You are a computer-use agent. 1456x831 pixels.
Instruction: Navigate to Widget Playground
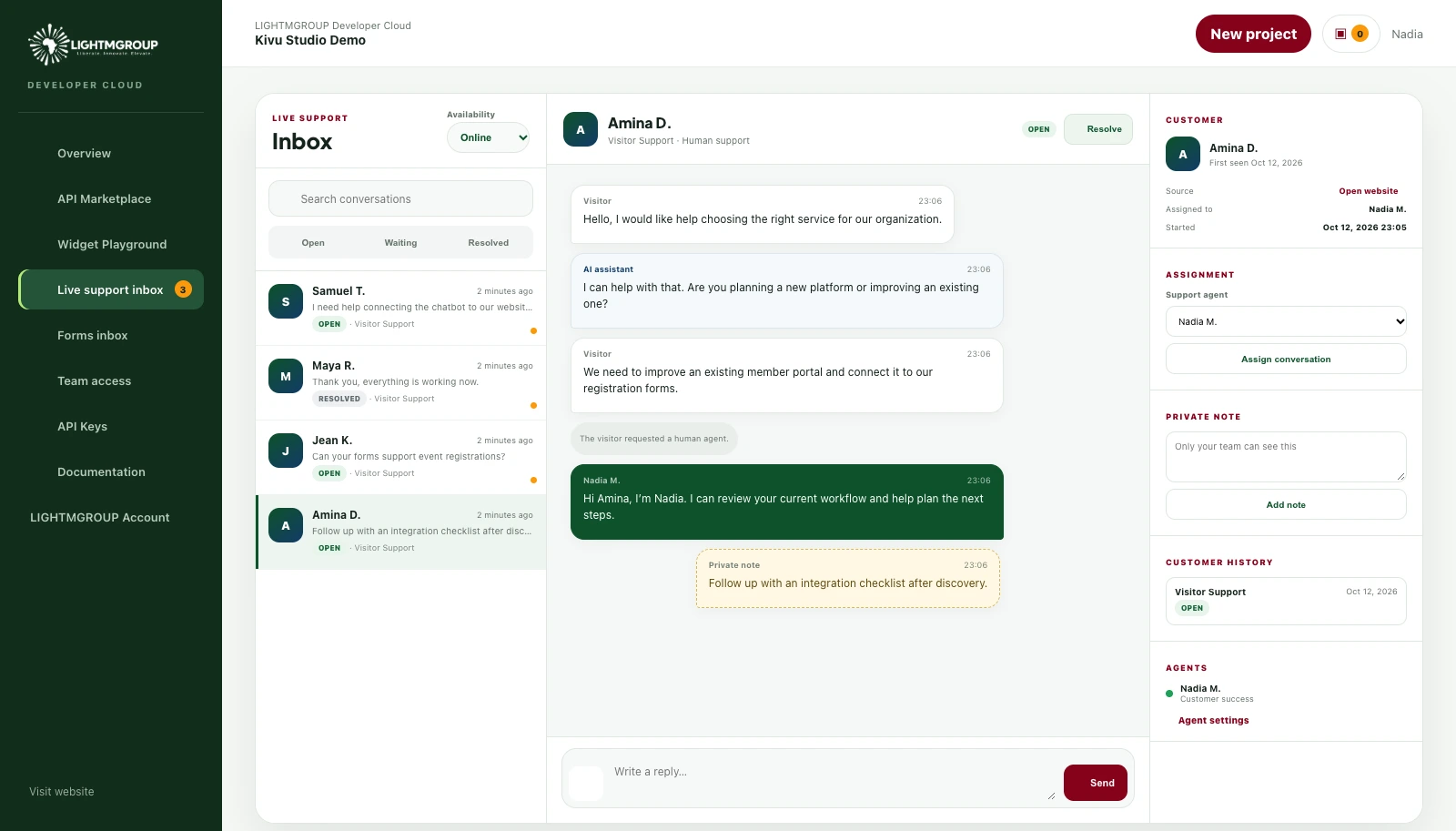111,244
